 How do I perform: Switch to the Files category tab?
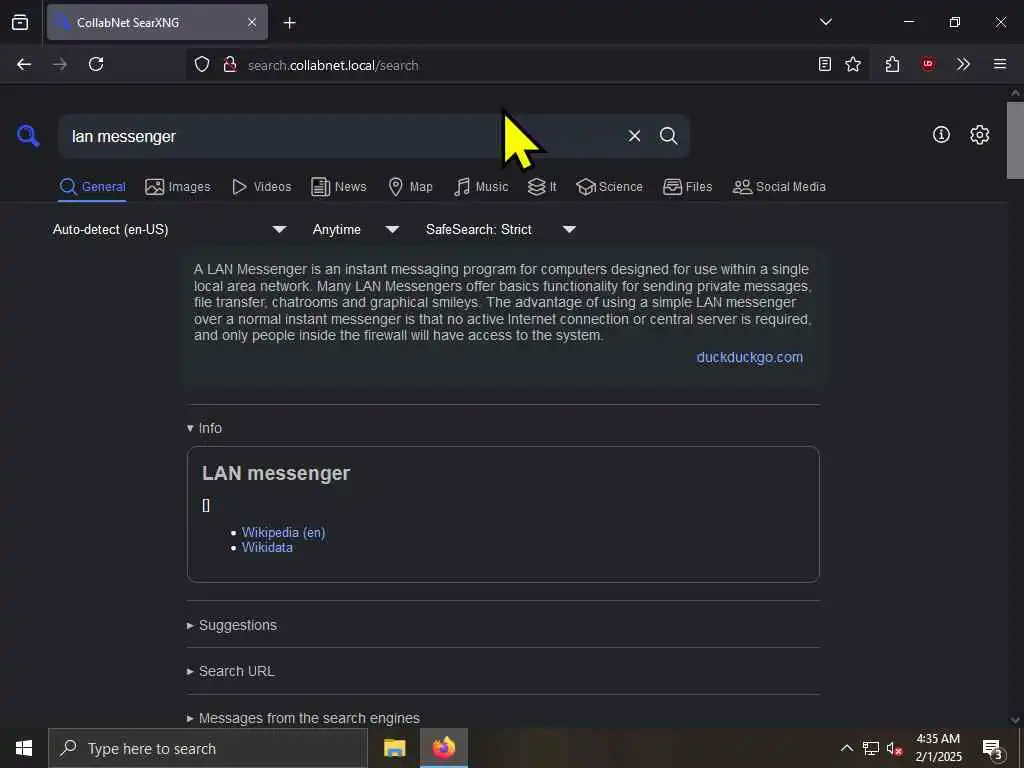tap(687, 187)
